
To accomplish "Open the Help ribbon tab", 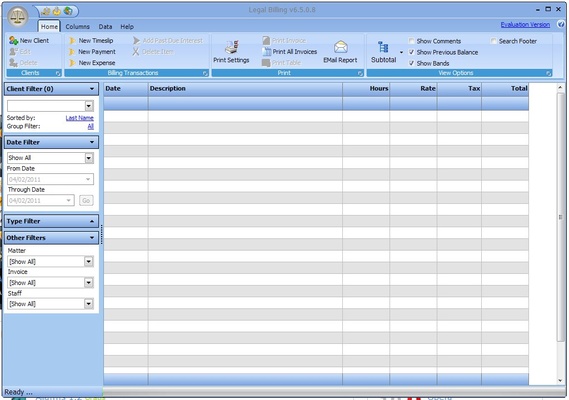I will (x=127, y=26).
